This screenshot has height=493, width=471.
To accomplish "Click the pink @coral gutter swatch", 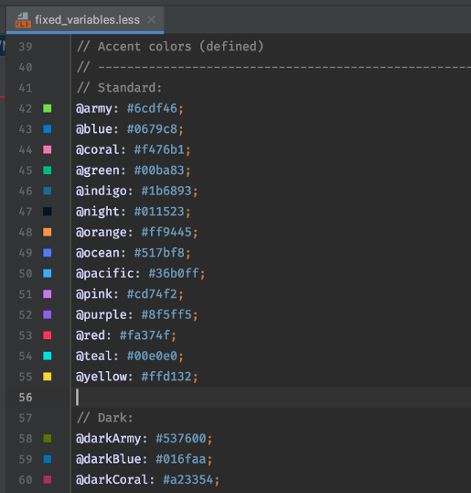I will (x=47, y=150).
